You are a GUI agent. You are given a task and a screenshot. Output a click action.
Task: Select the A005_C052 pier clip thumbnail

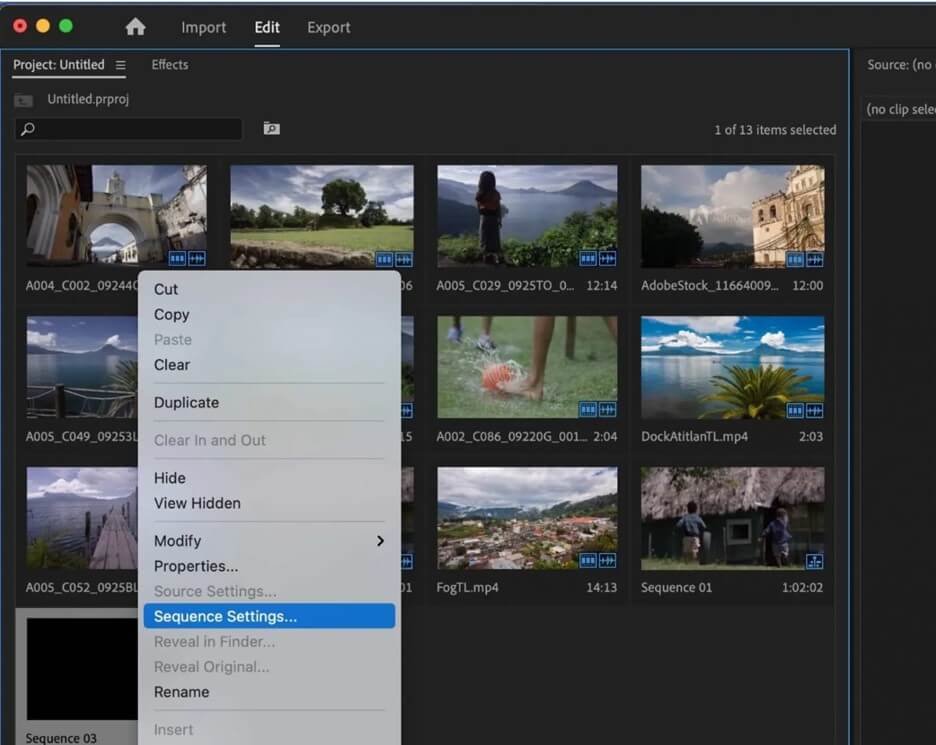click(x=82, y=518)
